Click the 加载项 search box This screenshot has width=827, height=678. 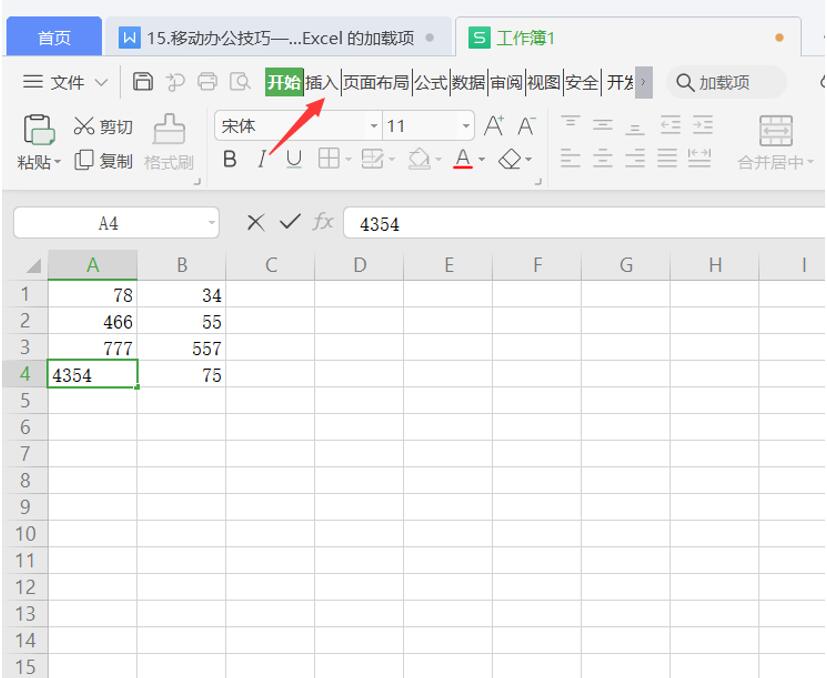(727, 82)
